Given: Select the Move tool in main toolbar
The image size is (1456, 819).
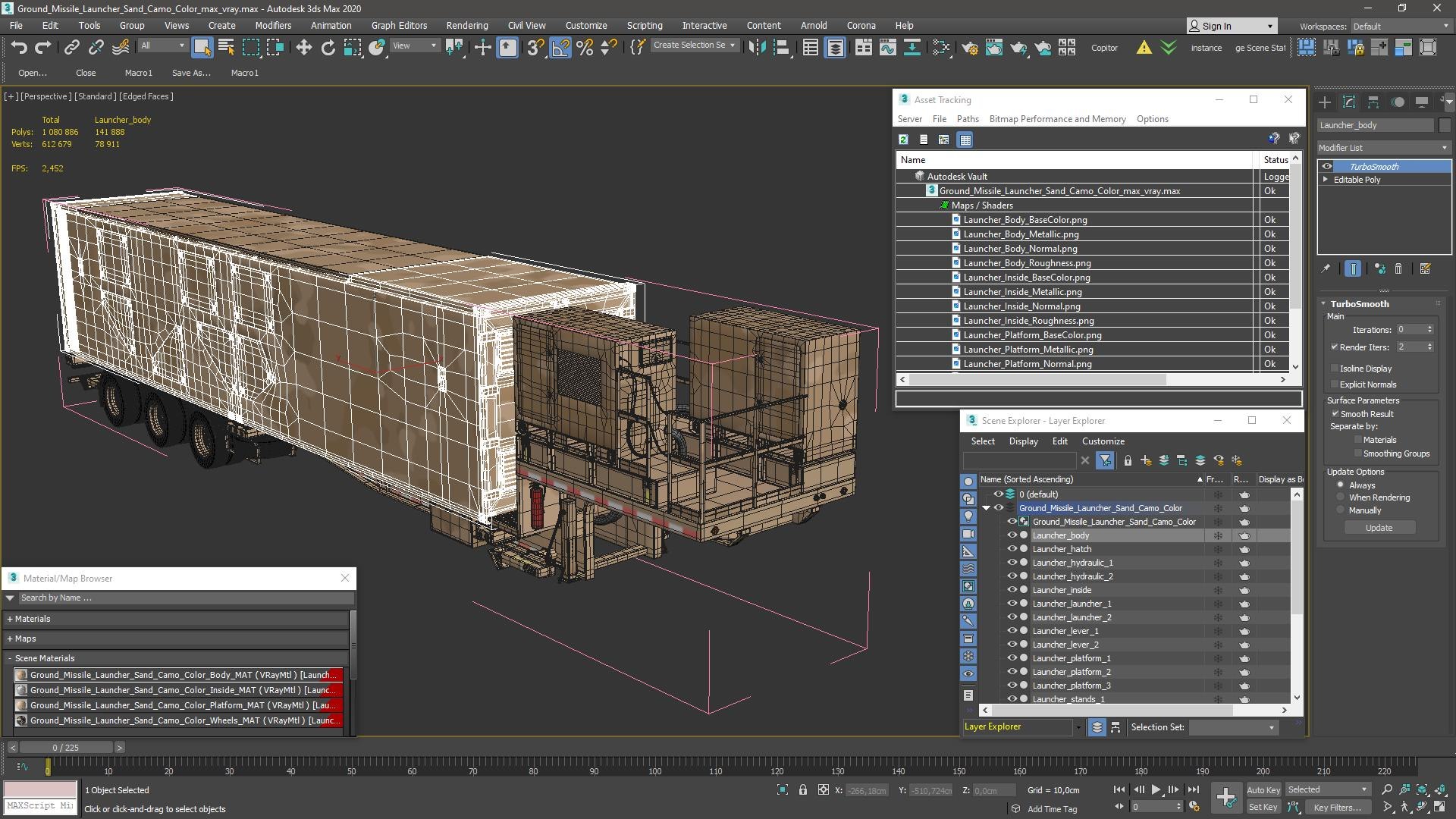Looking at the screenshot, I should 303,48.
